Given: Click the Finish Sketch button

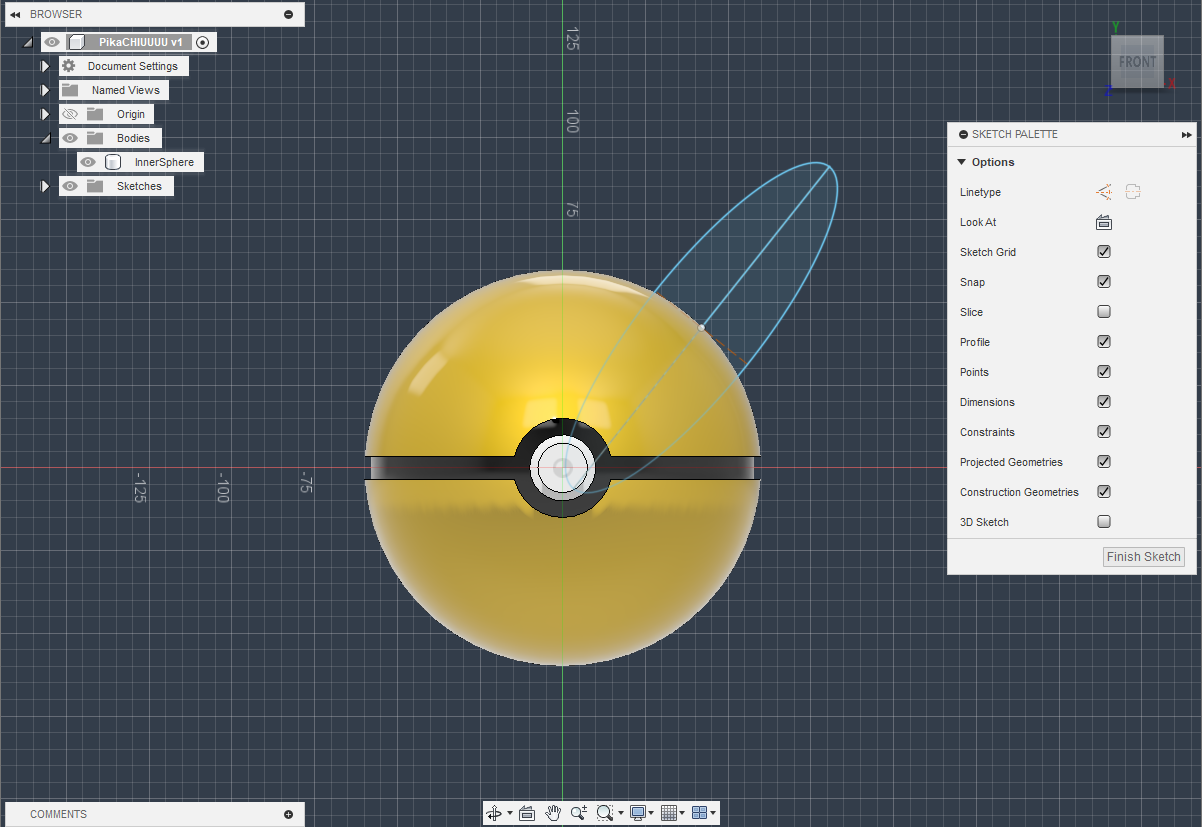Looking at the screenshot, I should 1144,557.
